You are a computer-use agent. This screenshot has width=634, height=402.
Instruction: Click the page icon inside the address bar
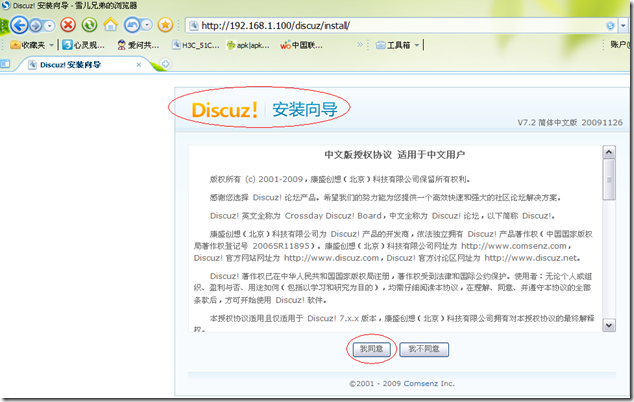pyautogui.click(x=194, y=26)
